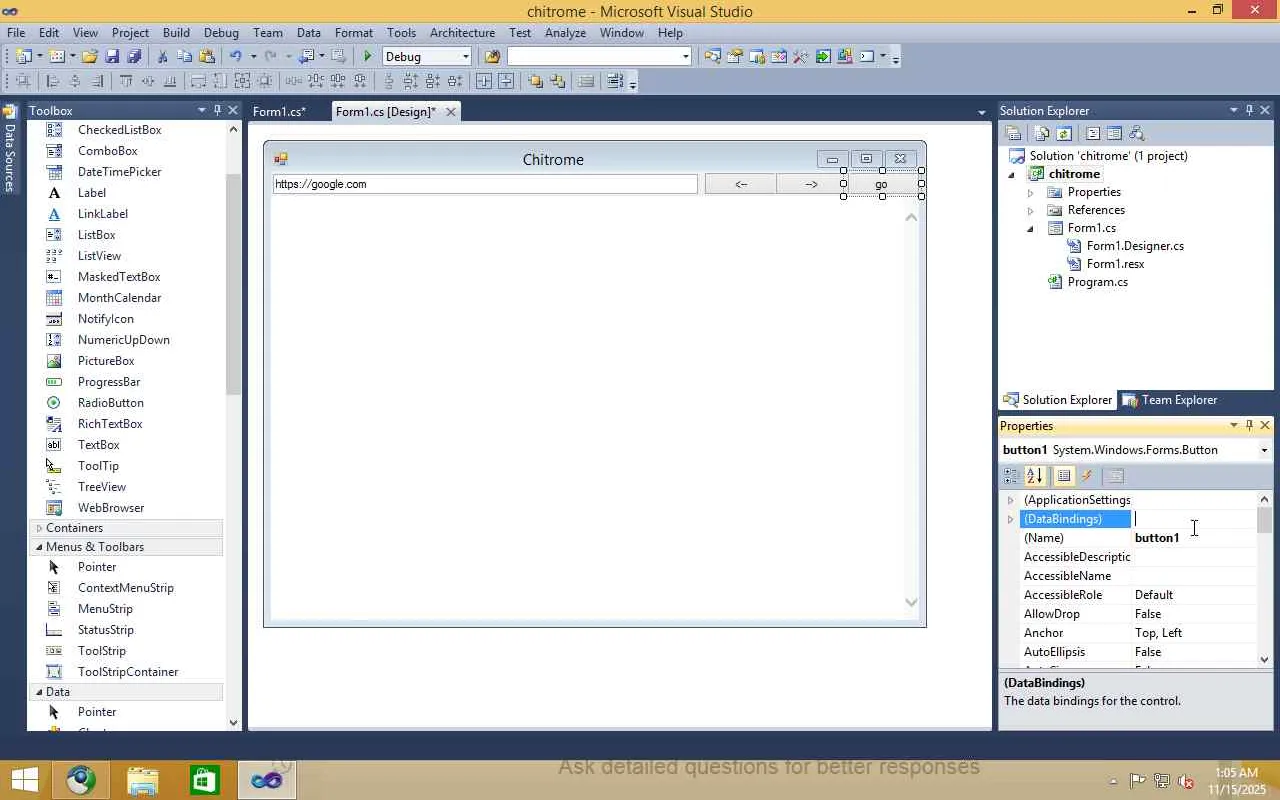Click the Paste clipboard icon
The image size is (1280, 800).
(207, 57)
